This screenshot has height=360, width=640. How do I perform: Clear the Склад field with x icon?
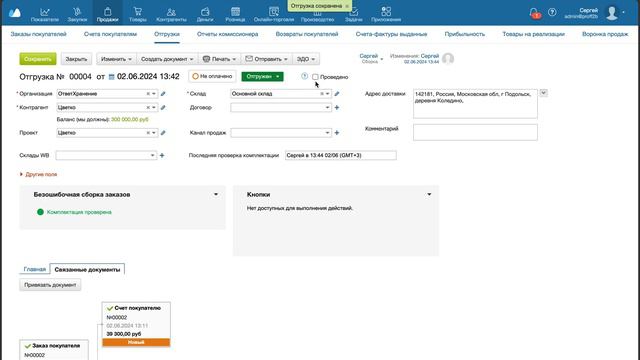(322, 94)
